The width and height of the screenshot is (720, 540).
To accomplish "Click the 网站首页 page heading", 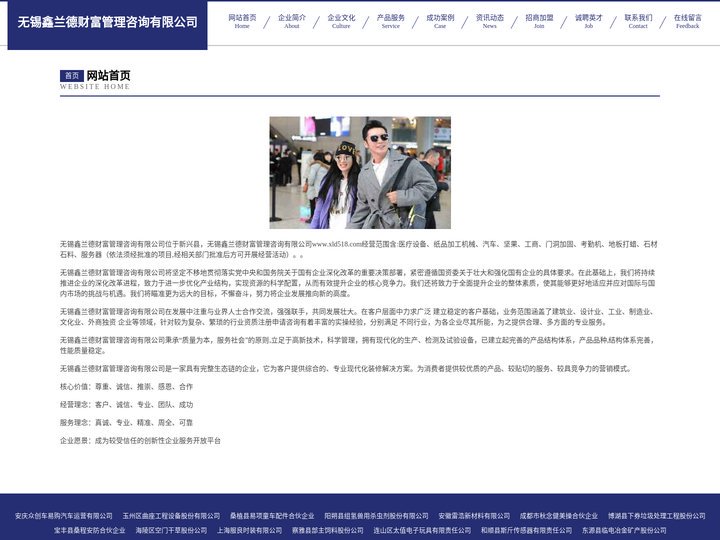I will pyautogui.click(x=108, y=75).
